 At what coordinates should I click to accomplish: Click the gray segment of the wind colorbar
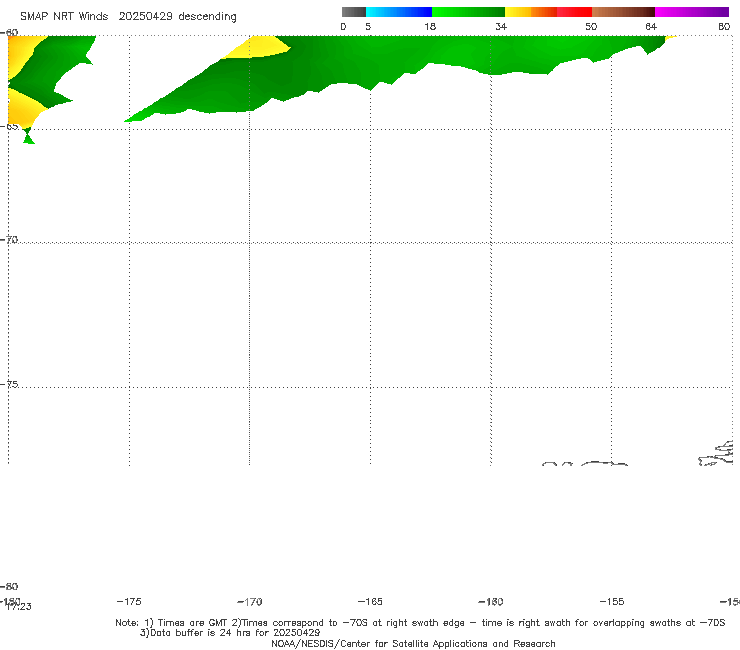(354, 12)
